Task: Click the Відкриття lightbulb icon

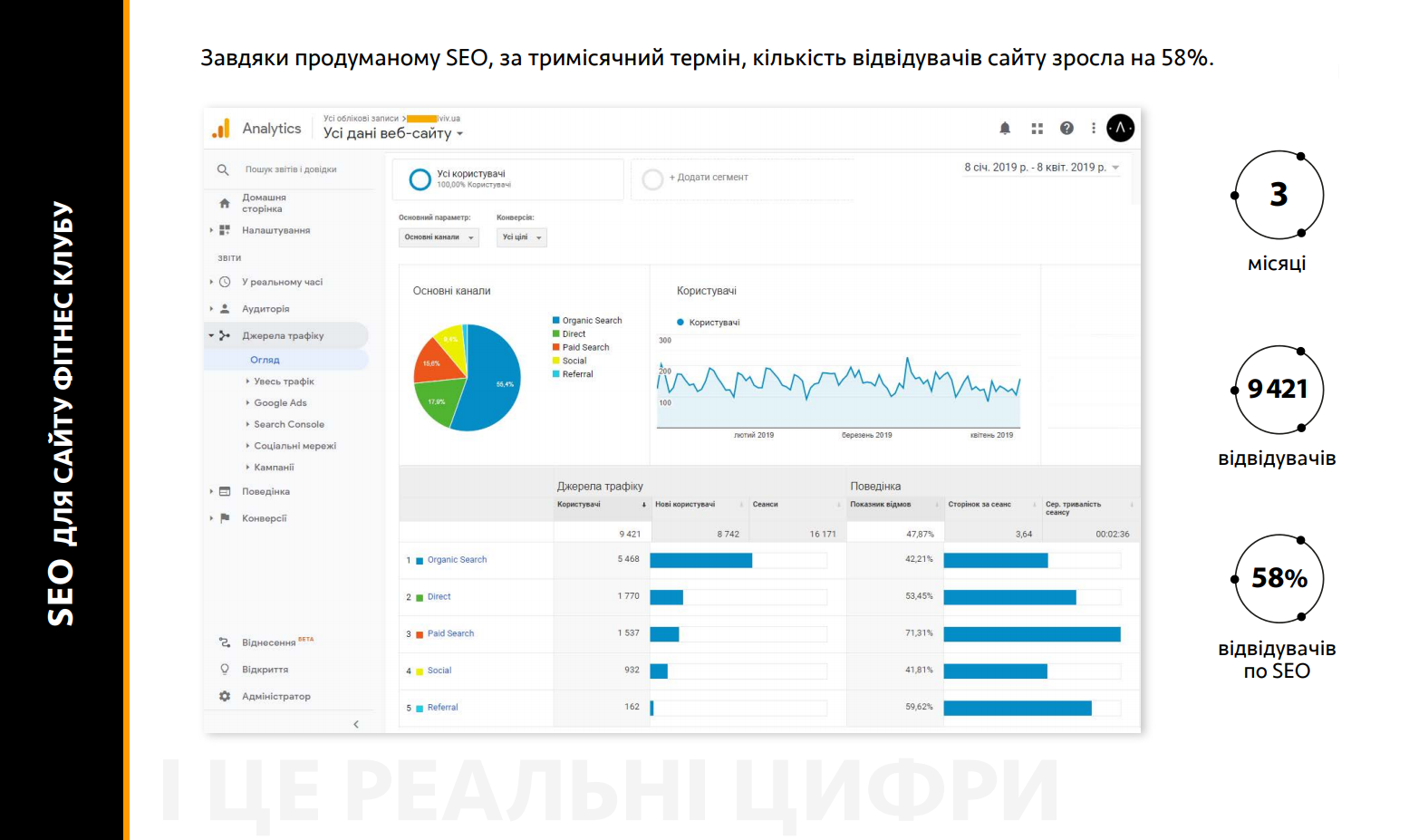Action: pos(225,670)
